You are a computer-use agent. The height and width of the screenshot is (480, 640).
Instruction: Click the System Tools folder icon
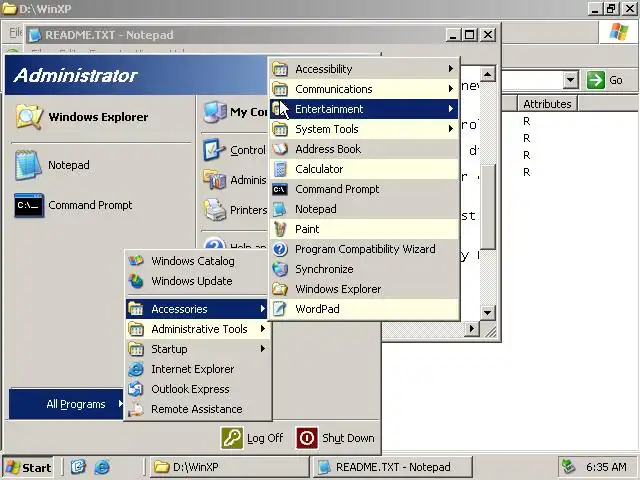coord(280,129)
